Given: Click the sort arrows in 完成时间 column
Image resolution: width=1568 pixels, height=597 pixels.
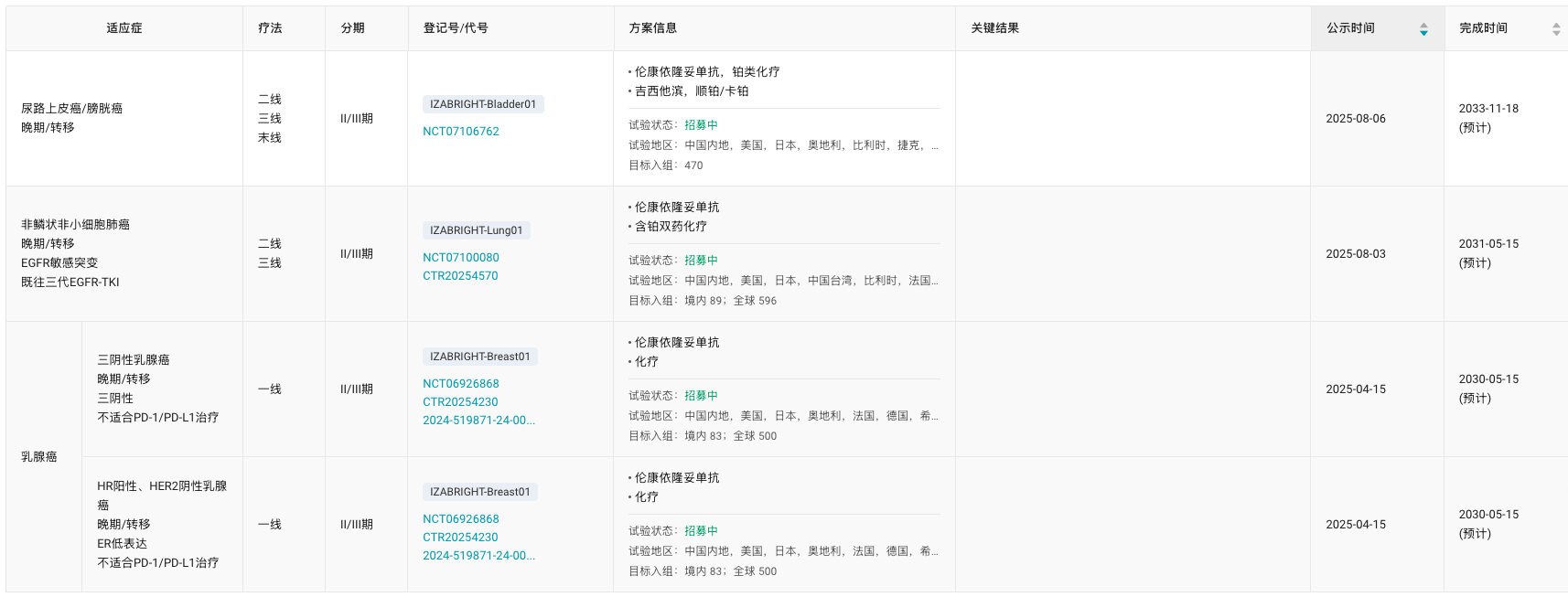Looking at the screenshot, I should tap(1555, 29).
